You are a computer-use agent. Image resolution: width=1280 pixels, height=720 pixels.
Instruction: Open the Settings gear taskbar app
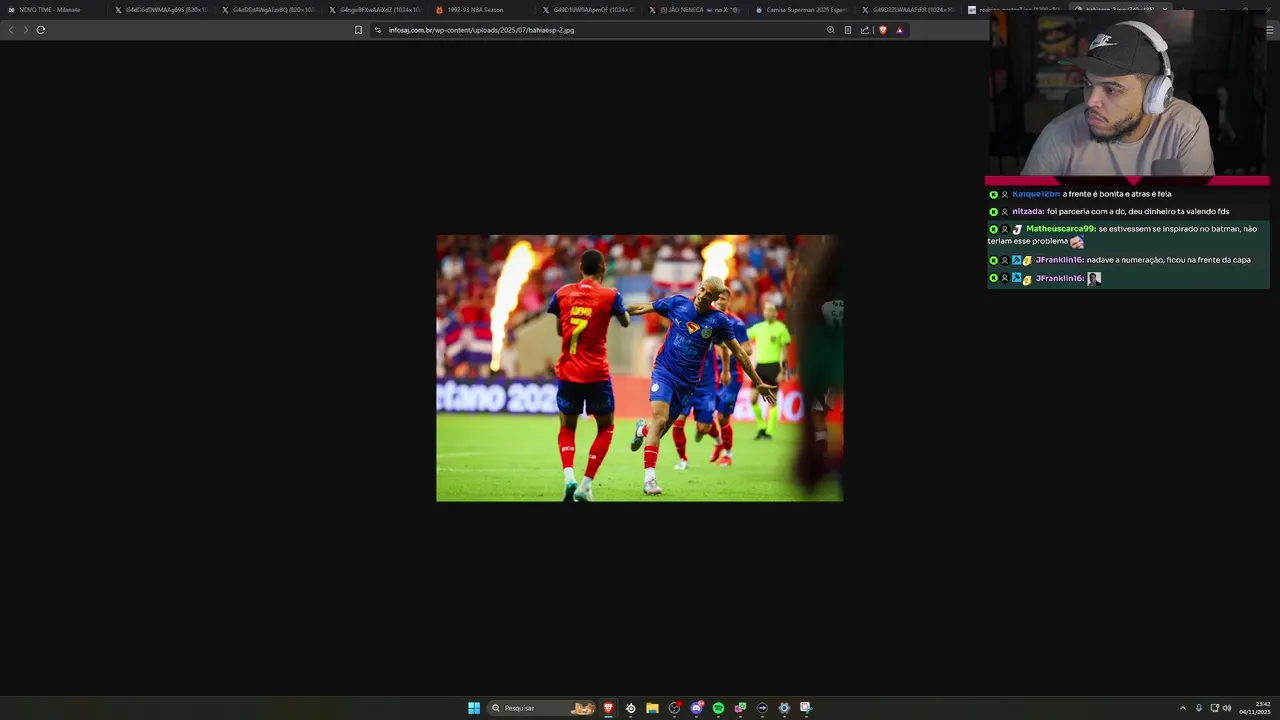[x=784, y=708]
